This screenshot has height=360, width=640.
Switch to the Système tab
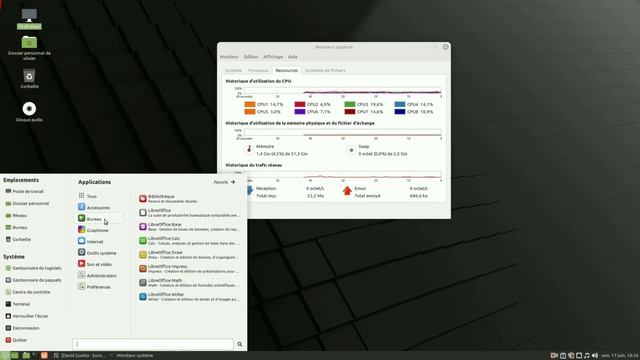point(233,70)
